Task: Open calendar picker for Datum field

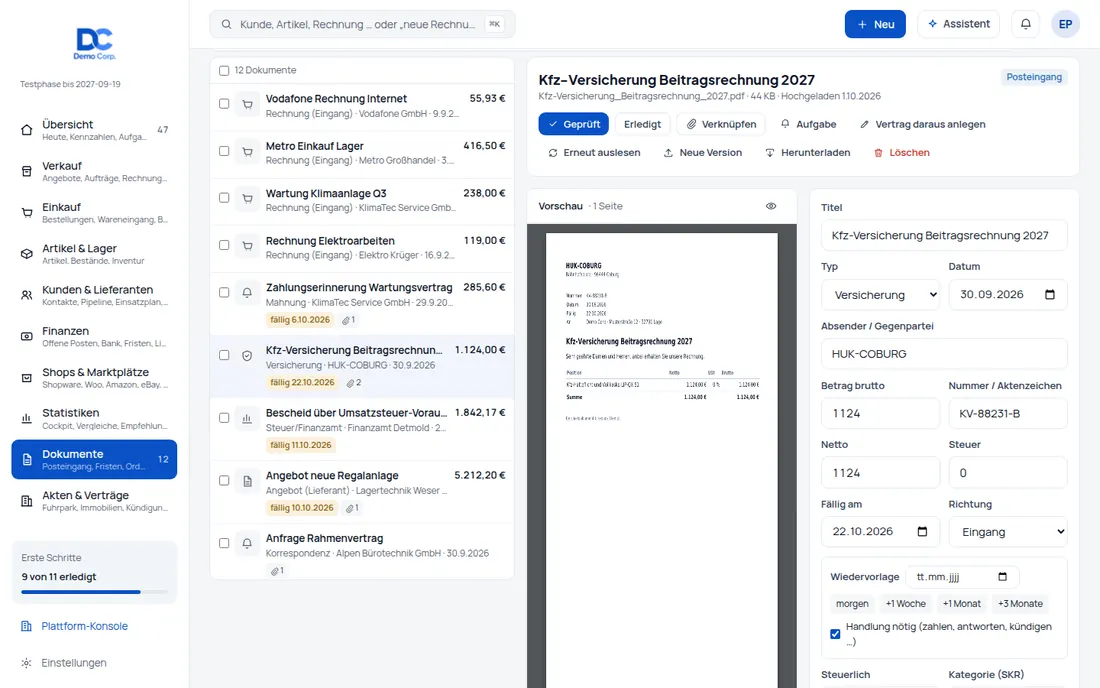Action: click(x=1049, y=295)
